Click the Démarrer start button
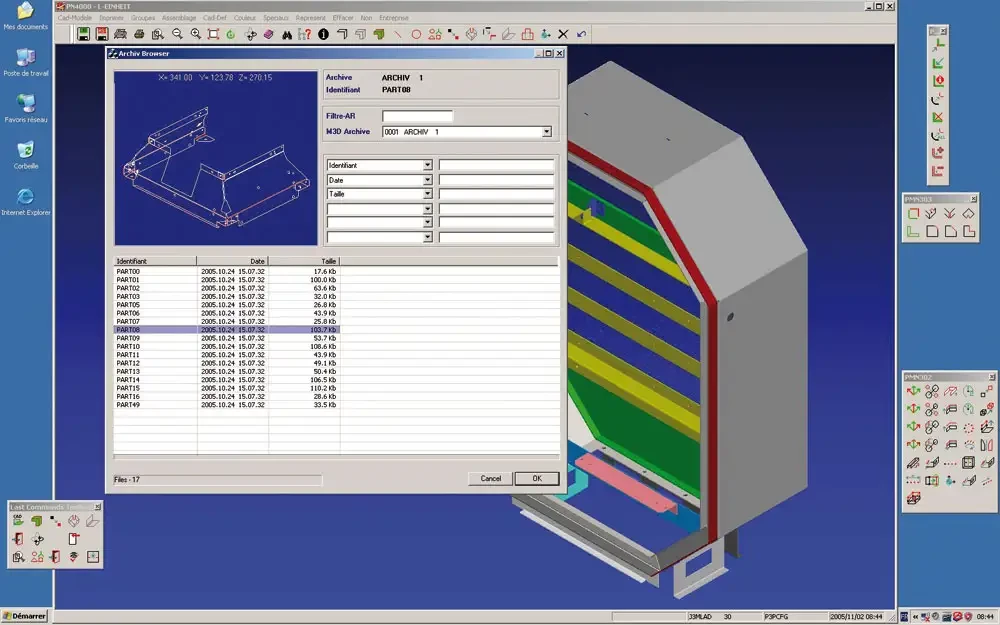The height and width of the screenshot is (625, 1000). coord(26,616)
